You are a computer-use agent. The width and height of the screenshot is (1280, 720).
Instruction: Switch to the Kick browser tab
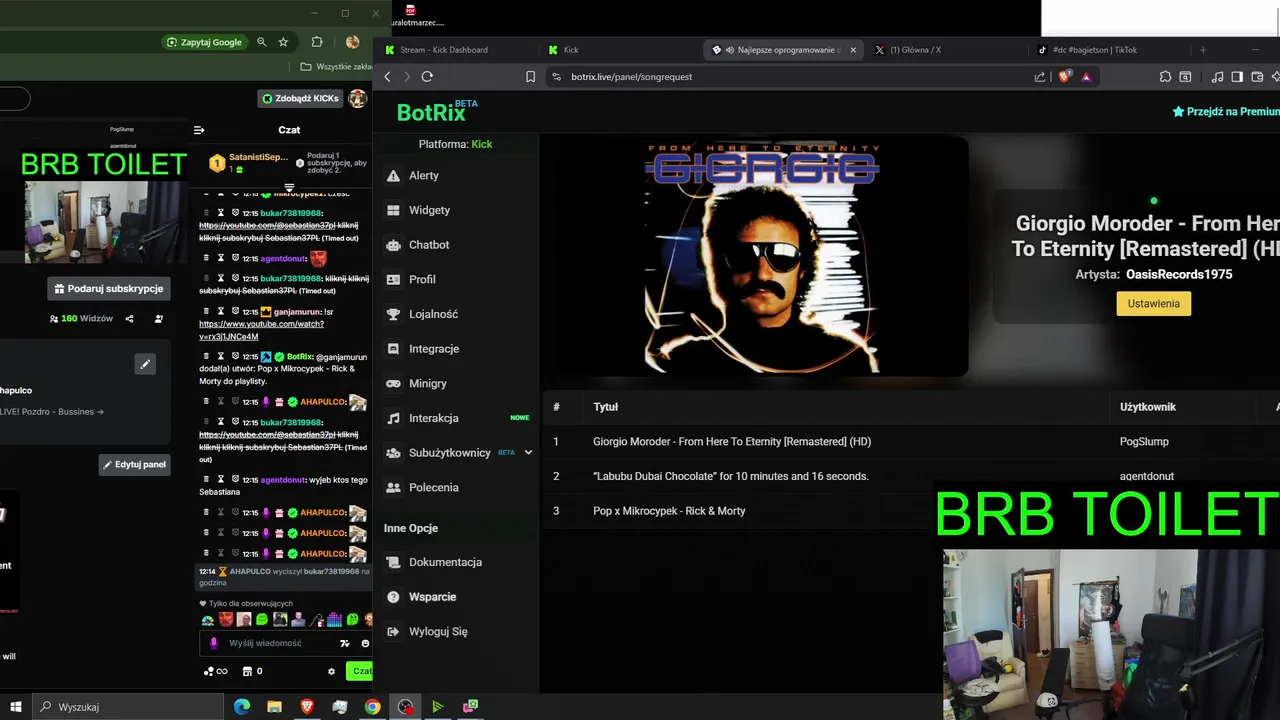(570, 50)
